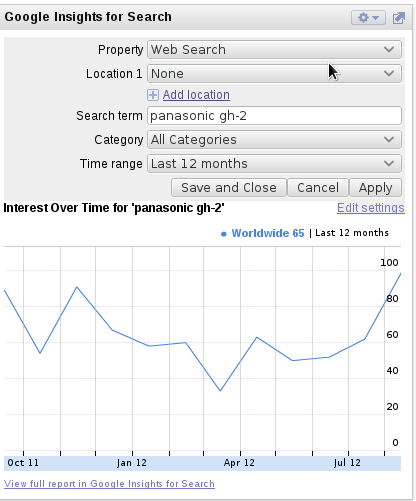Click the Save and Close button

pyautogui.click(x=229, y=188)
